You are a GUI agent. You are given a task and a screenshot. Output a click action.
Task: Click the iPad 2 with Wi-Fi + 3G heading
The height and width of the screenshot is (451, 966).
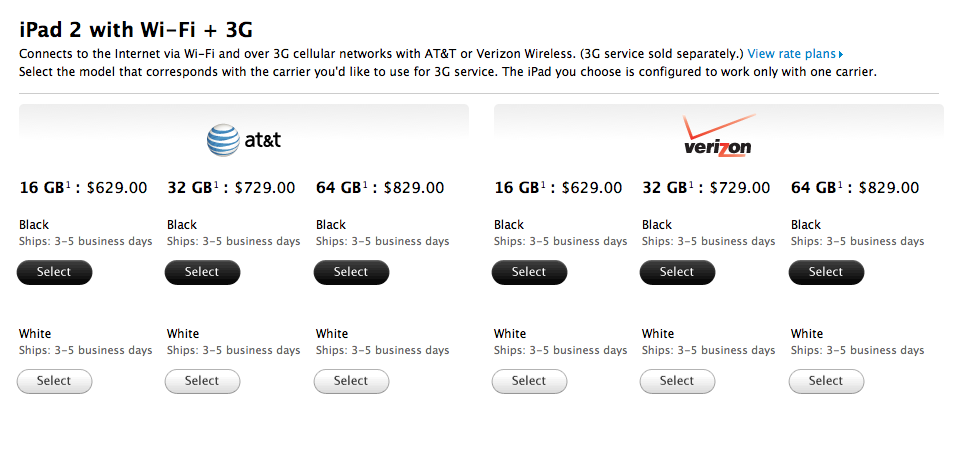(x=136, y=30)
